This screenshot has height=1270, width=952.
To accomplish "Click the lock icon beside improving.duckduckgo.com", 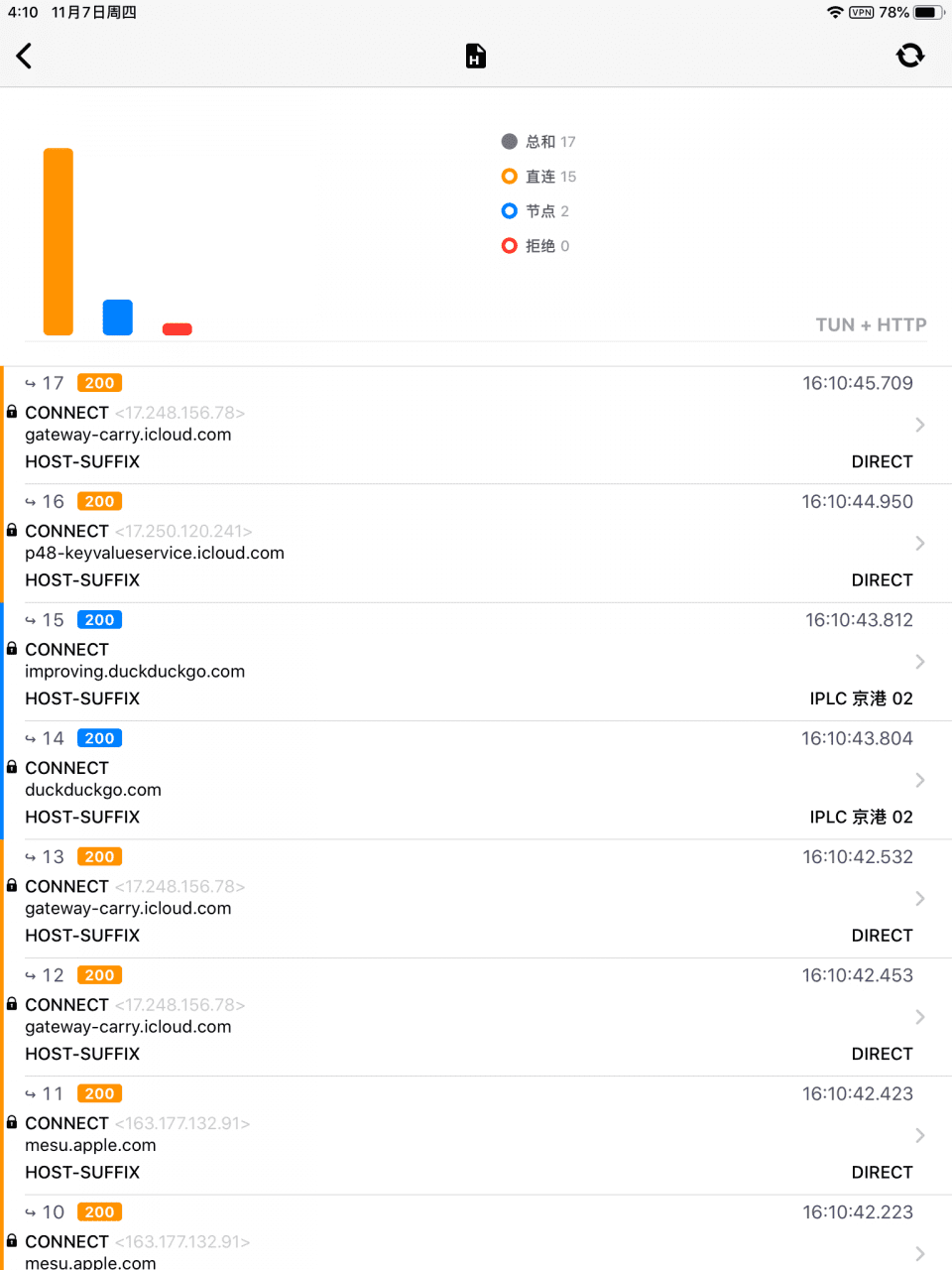I will 11,649.
